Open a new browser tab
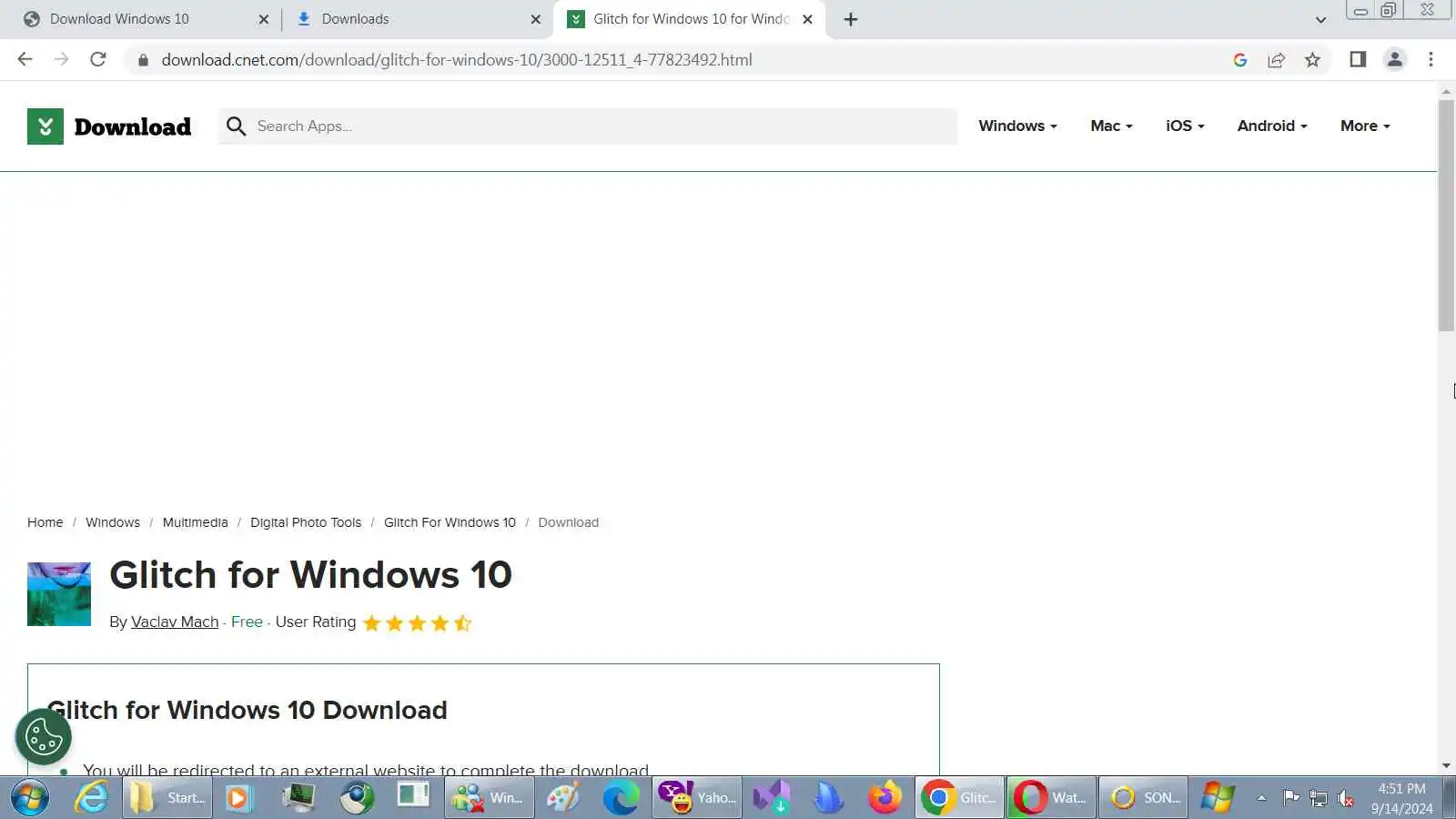 pos(851,19)
